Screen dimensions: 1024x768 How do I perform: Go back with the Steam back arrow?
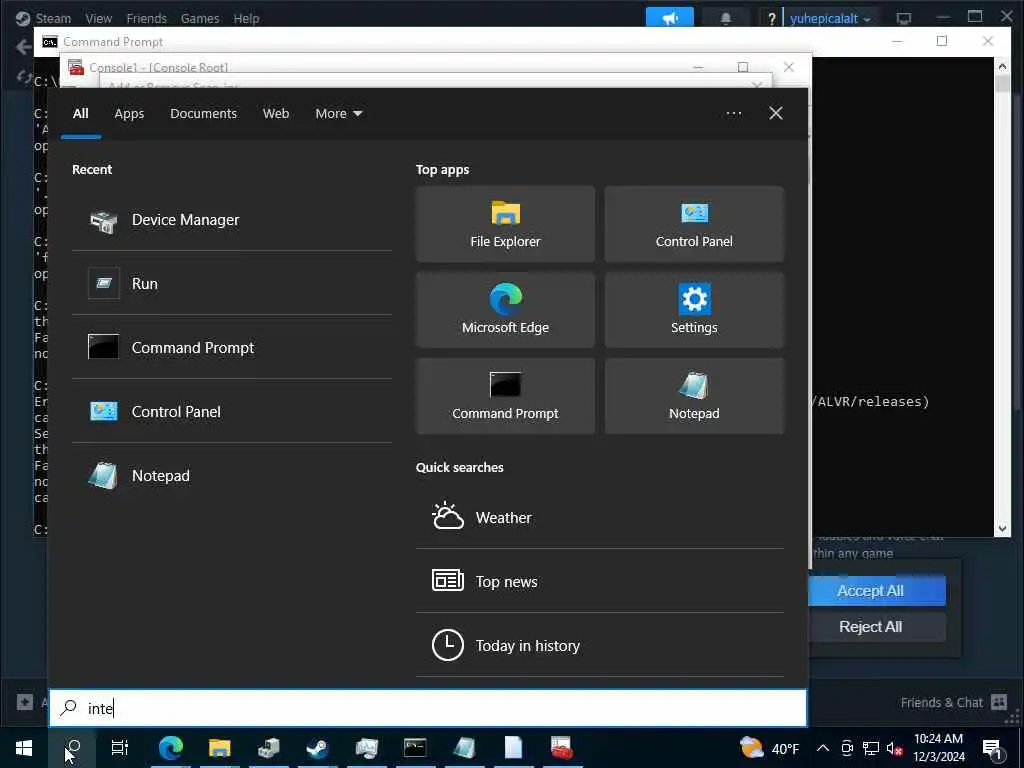click(x=24, y=47)
